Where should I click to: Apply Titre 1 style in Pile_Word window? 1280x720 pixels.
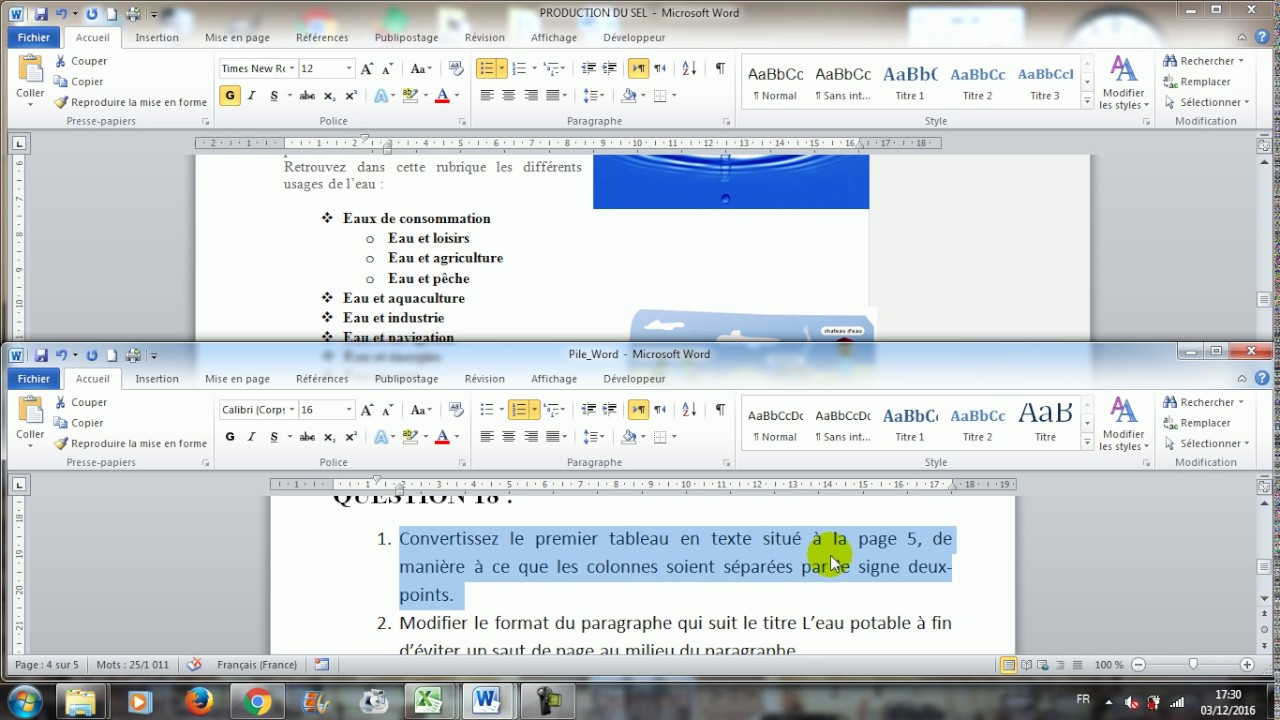(910, 423)
